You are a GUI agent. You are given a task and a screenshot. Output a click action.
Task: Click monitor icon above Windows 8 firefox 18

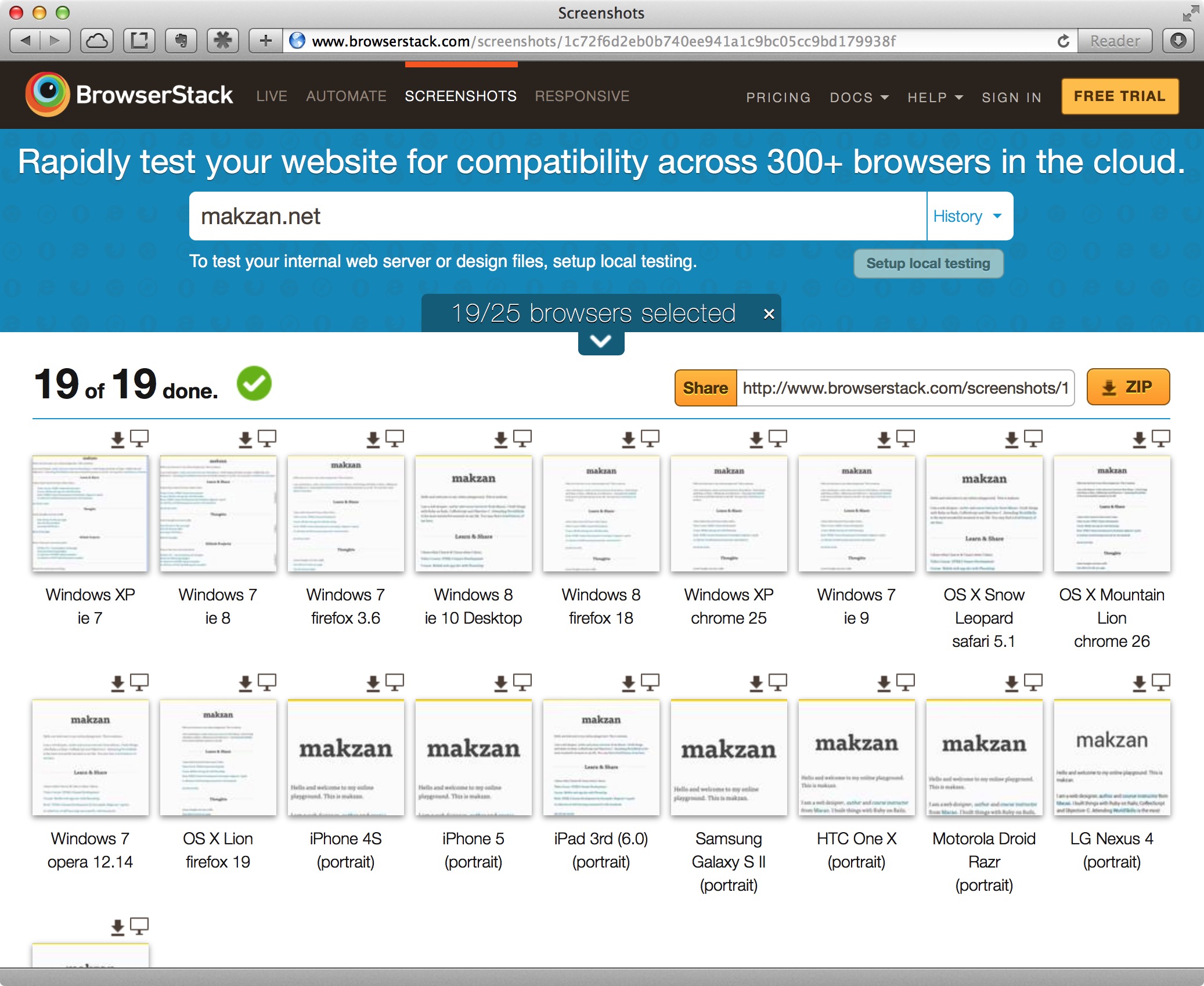(650, 438)
